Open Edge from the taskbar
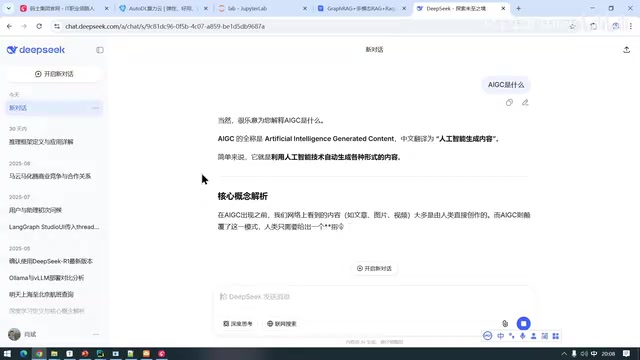Image resolution: width=640 pixels, height=360 pixels. click(x=23, y=353)
